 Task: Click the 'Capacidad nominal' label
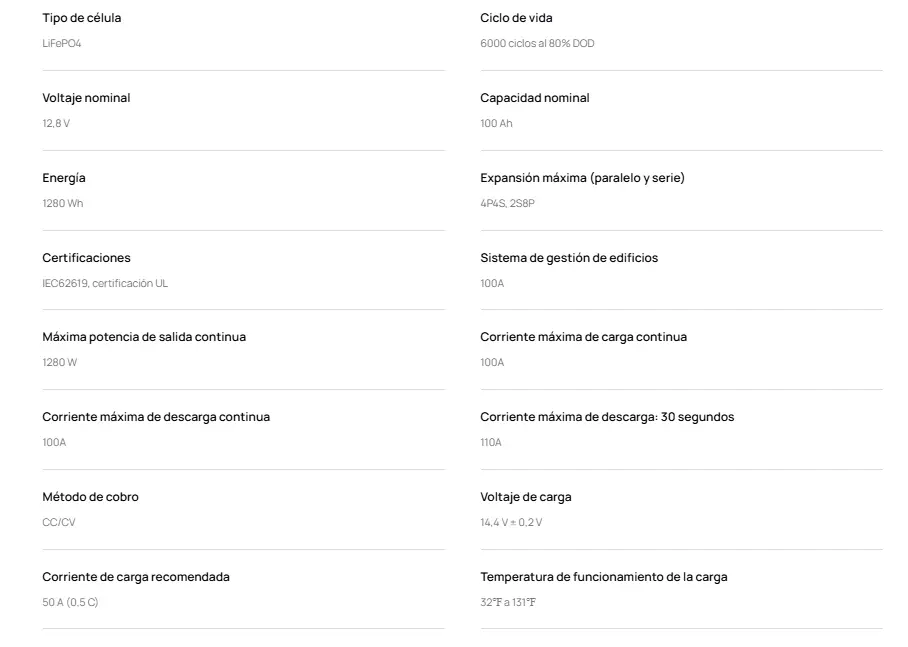pyautogui.click(x=535, y=98)
